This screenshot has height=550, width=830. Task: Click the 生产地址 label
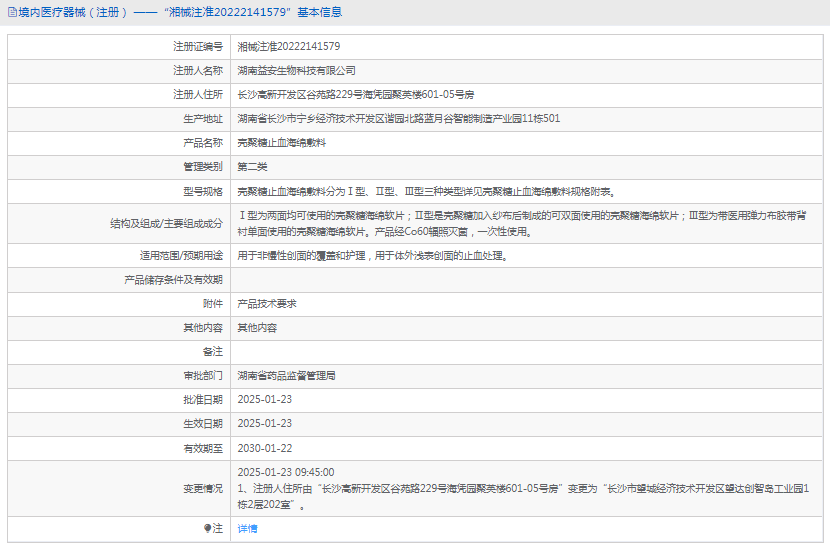(203, 119)
